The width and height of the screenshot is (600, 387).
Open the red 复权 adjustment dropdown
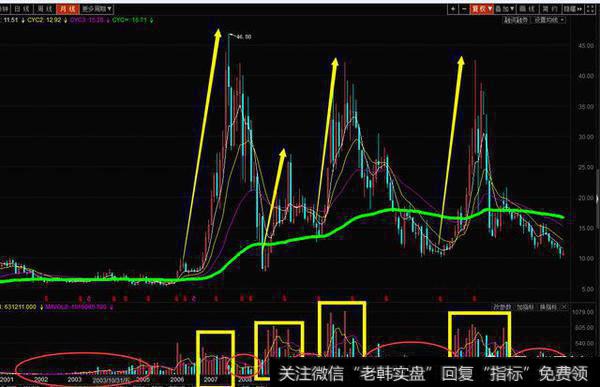[x=482, y=8]
